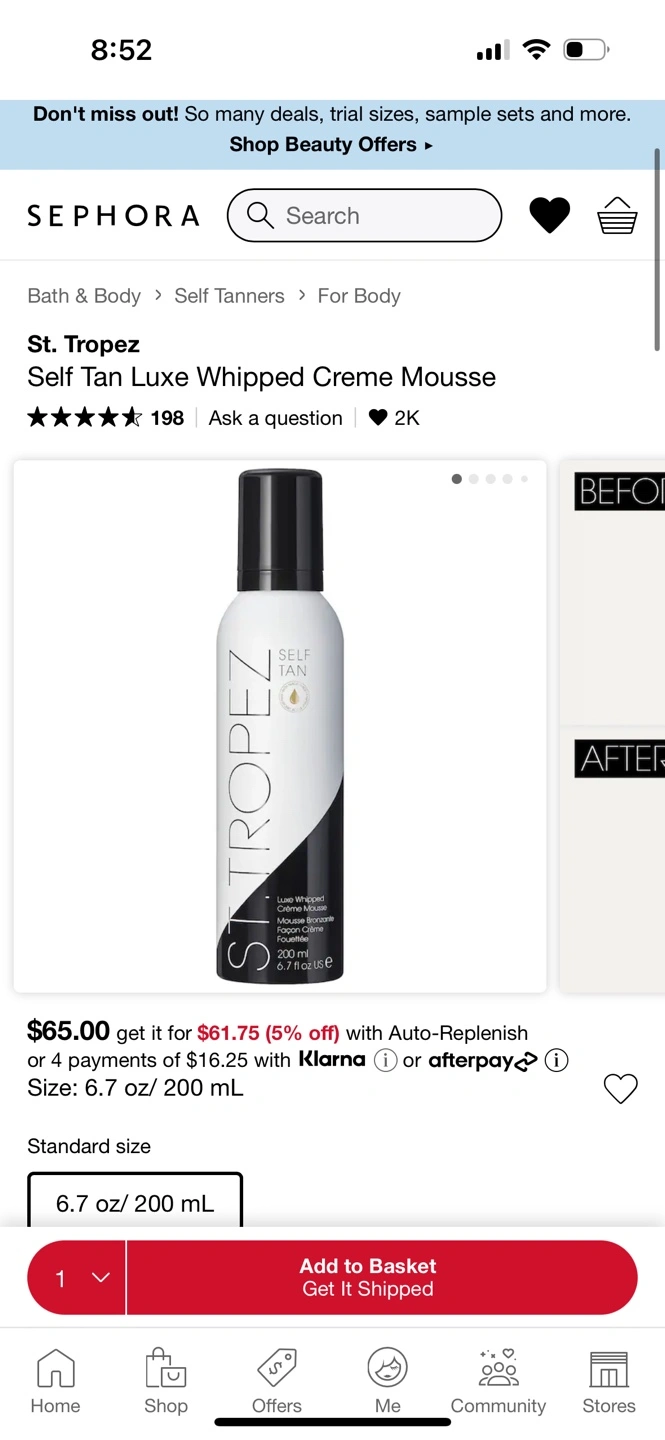Screen dimensions: 665x1440
Task: Open the Community tab icon
Action: coord(498,1367)
